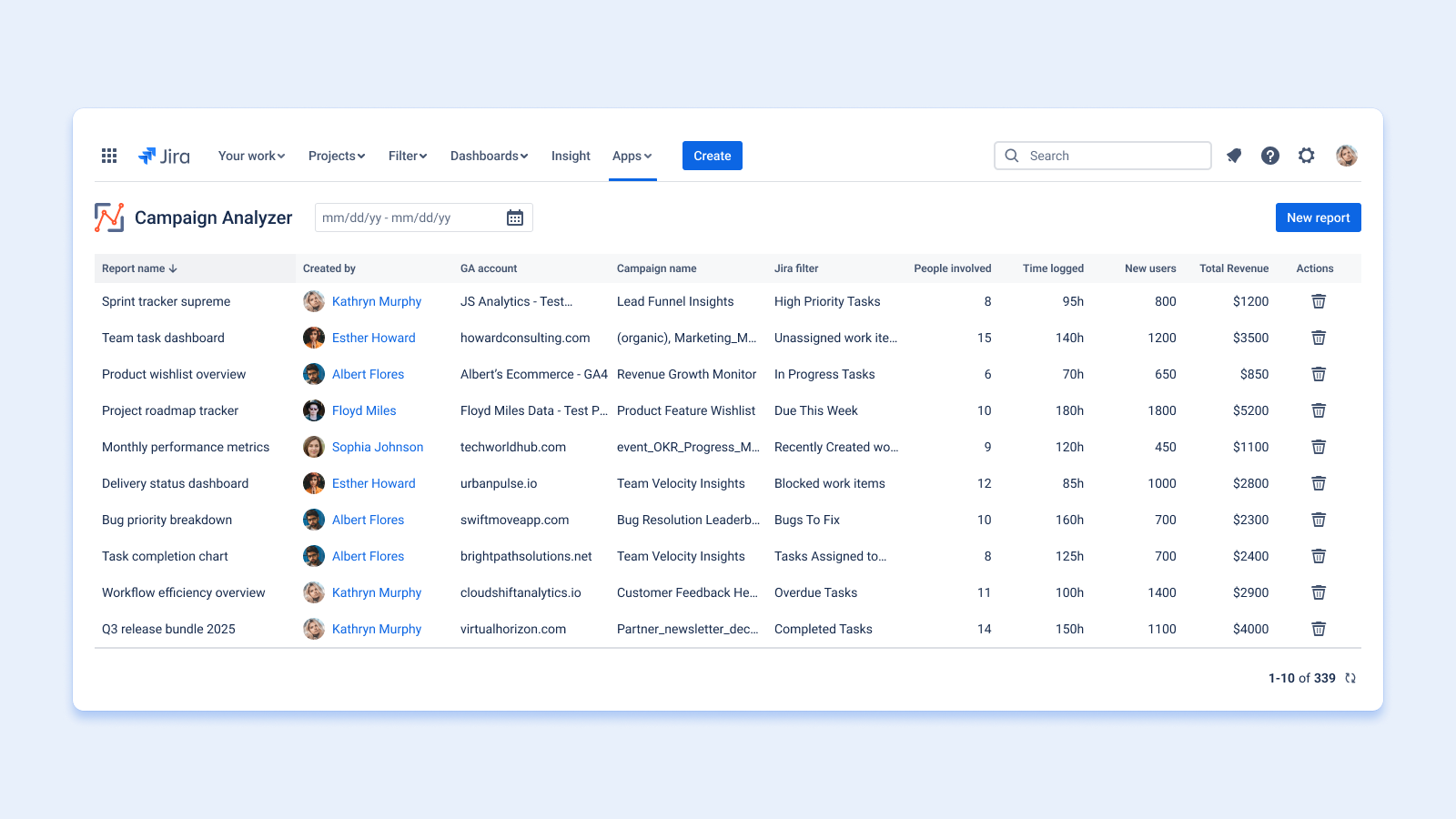1456x819 pixels.
Task: Refresh the table pagination icon
Action: pos(1350,678)
